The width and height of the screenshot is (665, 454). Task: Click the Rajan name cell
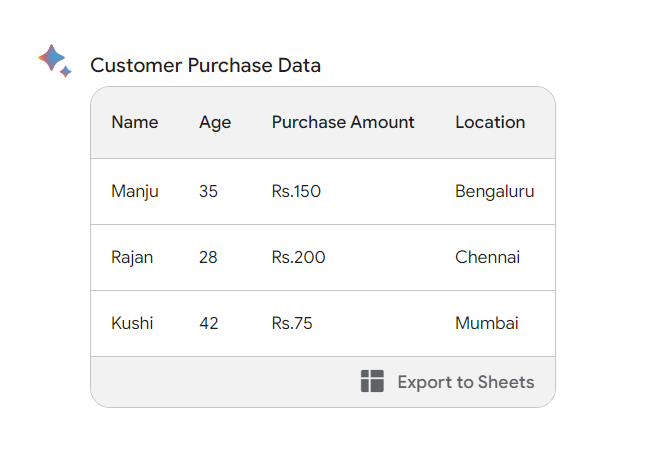click(132, 257)
